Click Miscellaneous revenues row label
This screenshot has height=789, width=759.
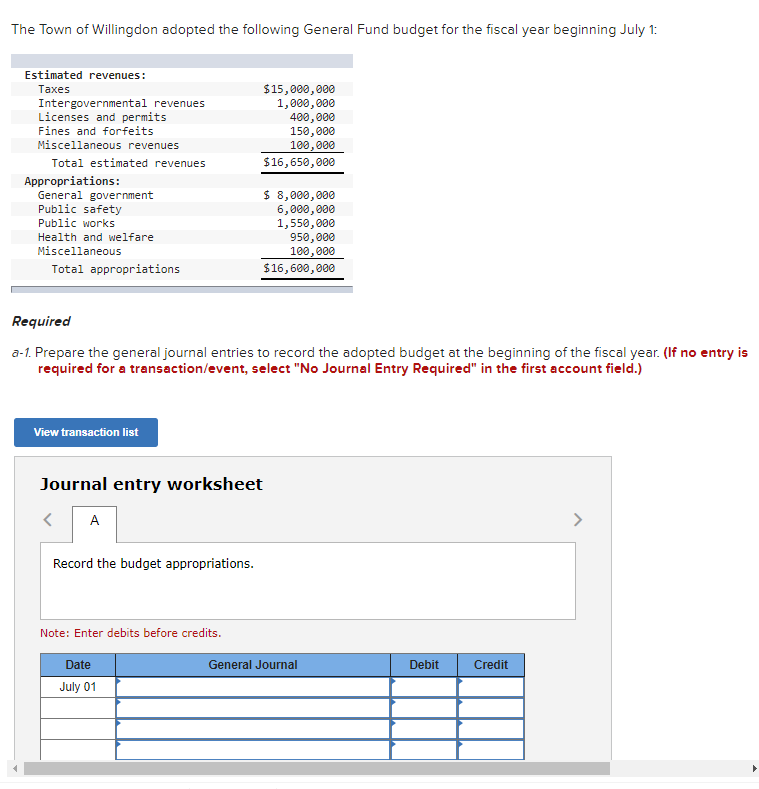[108, 145]
